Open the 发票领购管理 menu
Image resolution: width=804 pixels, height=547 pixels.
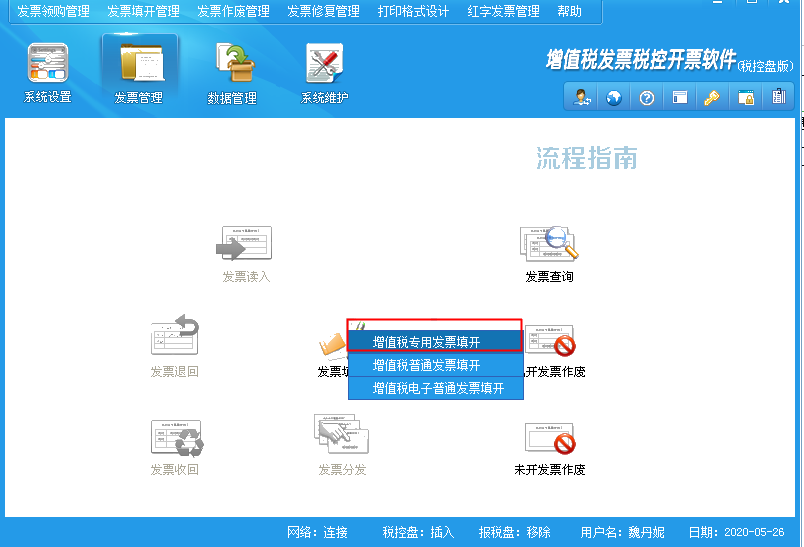[53, 11]
